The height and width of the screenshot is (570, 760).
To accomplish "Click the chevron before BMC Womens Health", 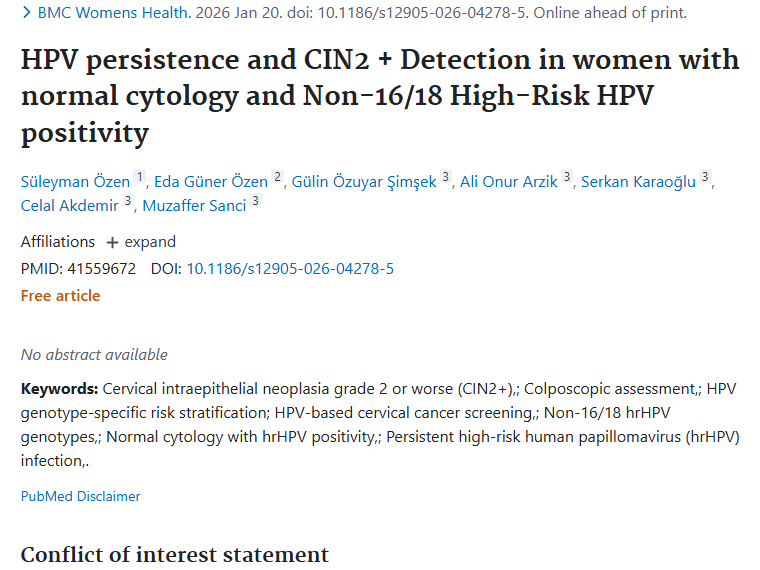I will tap(27, 14).
